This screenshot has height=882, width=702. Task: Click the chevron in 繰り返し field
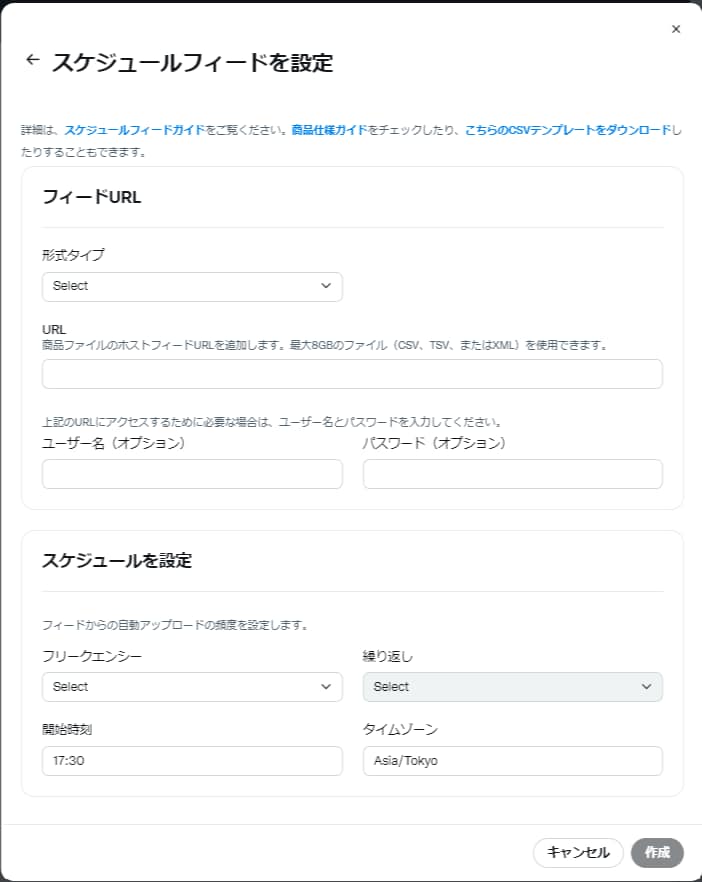coord(646,687)
